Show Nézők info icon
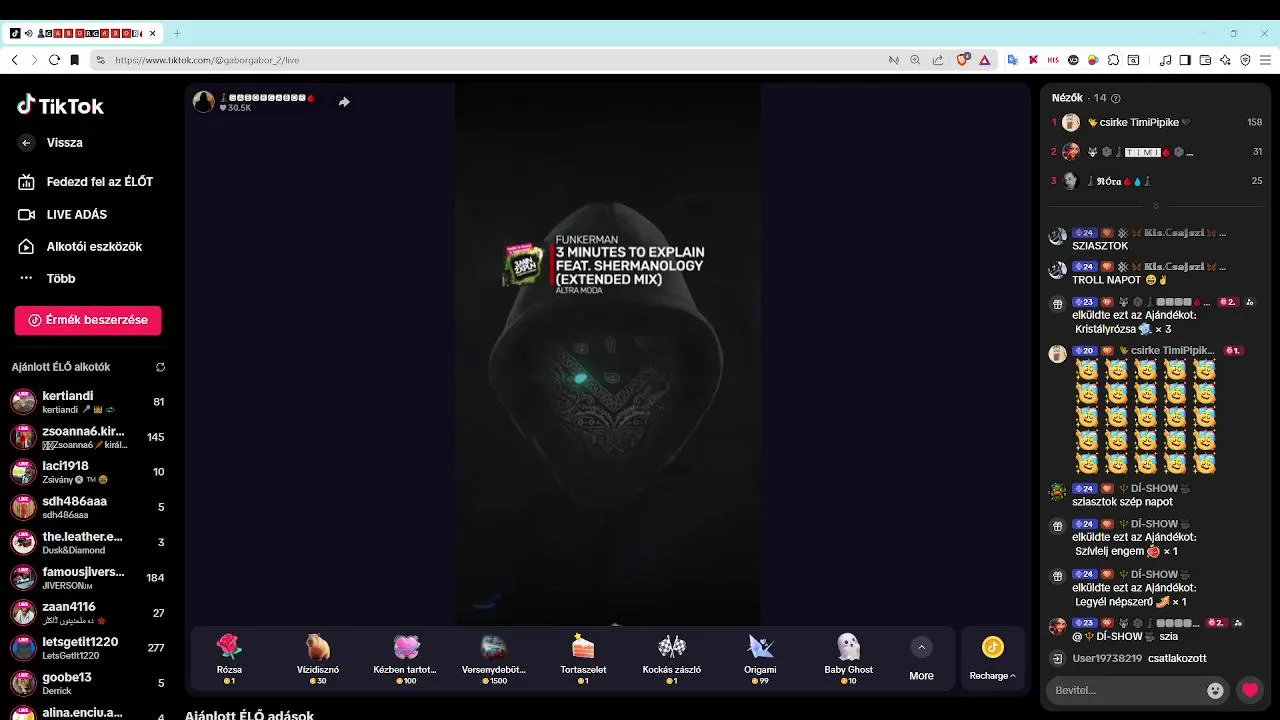1280x720 pixels. [1116, 98]
